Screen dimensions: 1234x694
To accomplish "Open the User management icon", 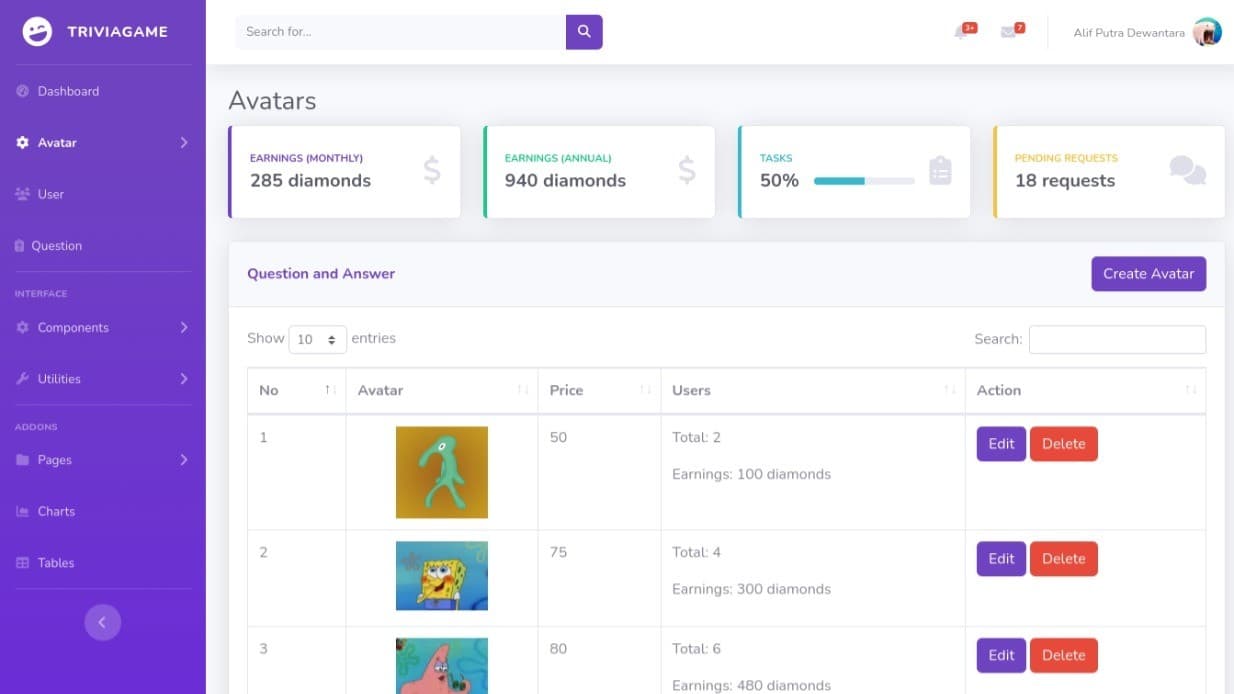I will click(24, 194).
